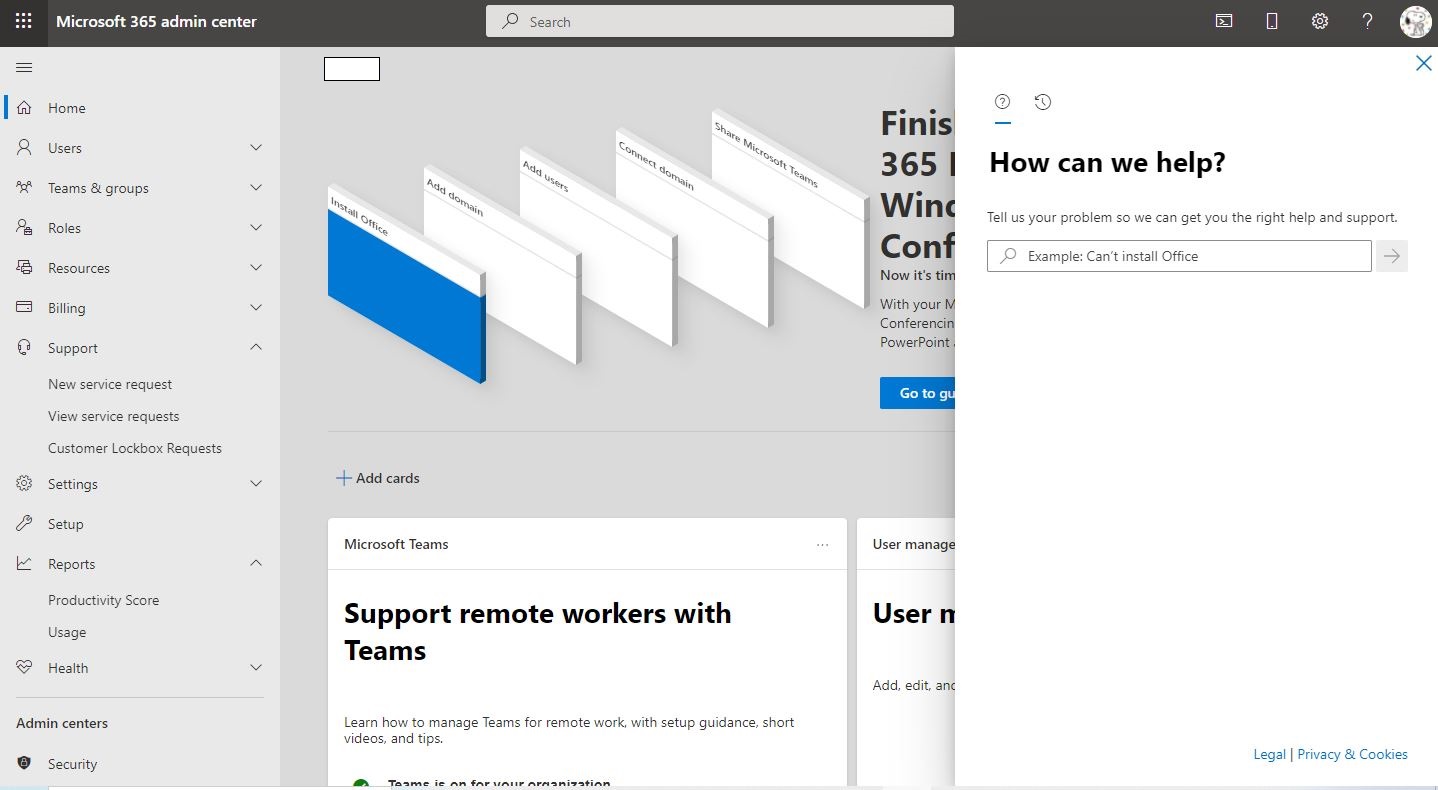Open Productivity Score report
Viewport: 1438px width, 790px height.
pos(104,600)
